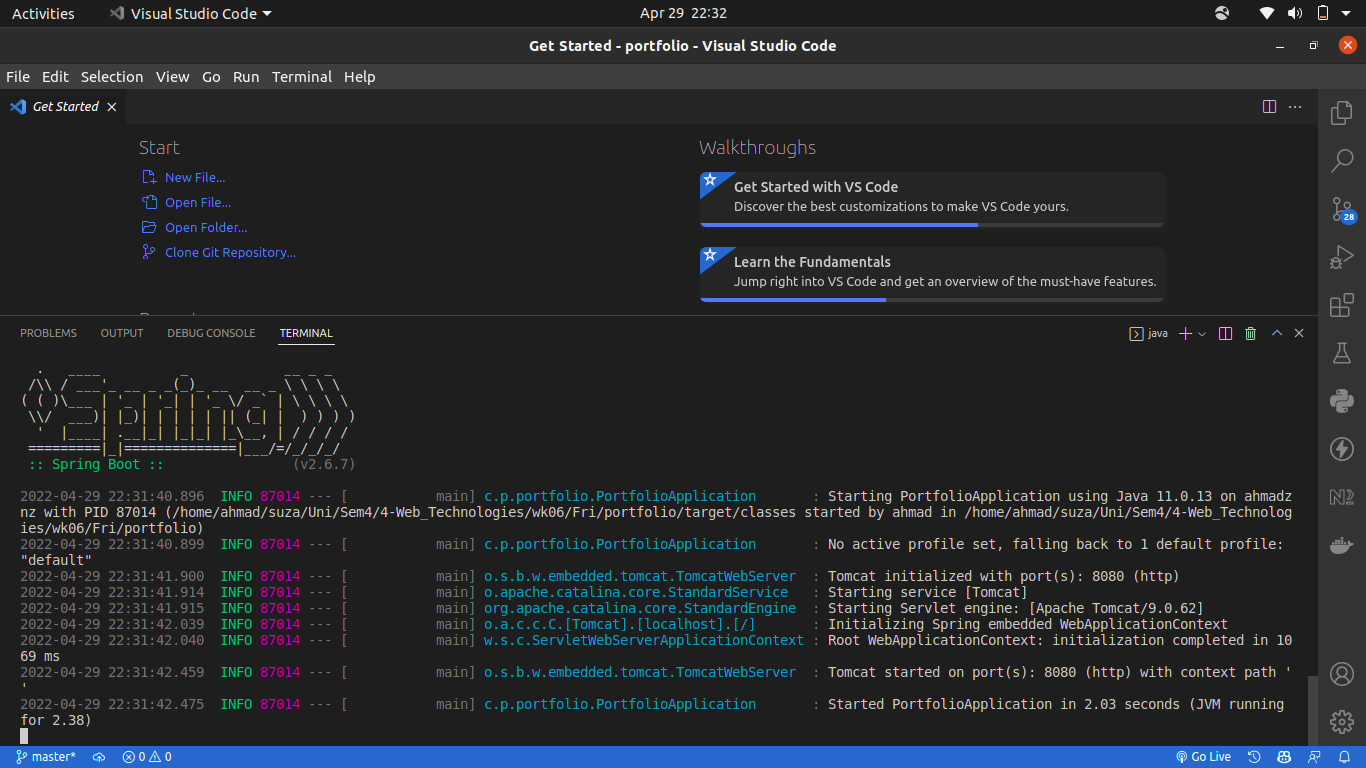Open the Run and Debug view
The width and height of the screenshot is (1366, 768).
click(x=1342, y=257)
